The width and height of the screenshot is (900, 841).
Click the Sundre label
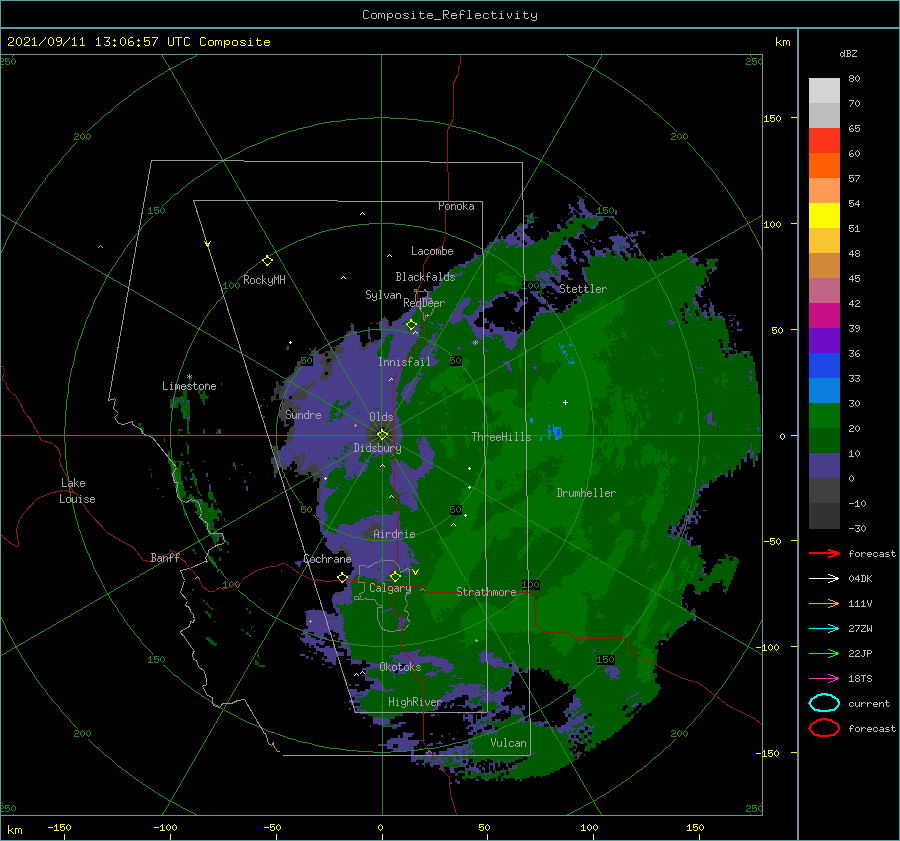(303, 414)
